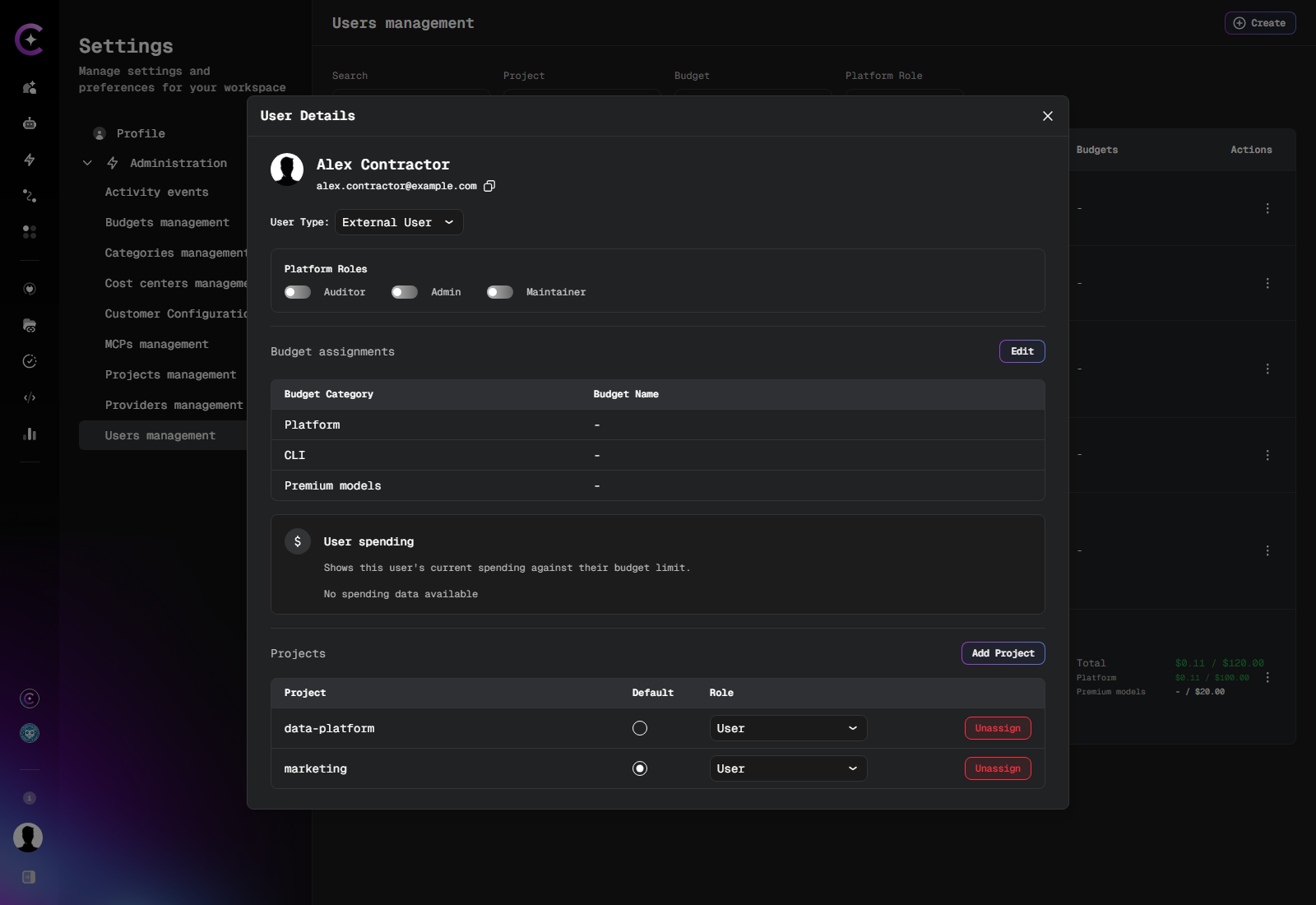Click the Add Project button
The width and height of the screenshot is (1316, 905).
(1003, 653)
